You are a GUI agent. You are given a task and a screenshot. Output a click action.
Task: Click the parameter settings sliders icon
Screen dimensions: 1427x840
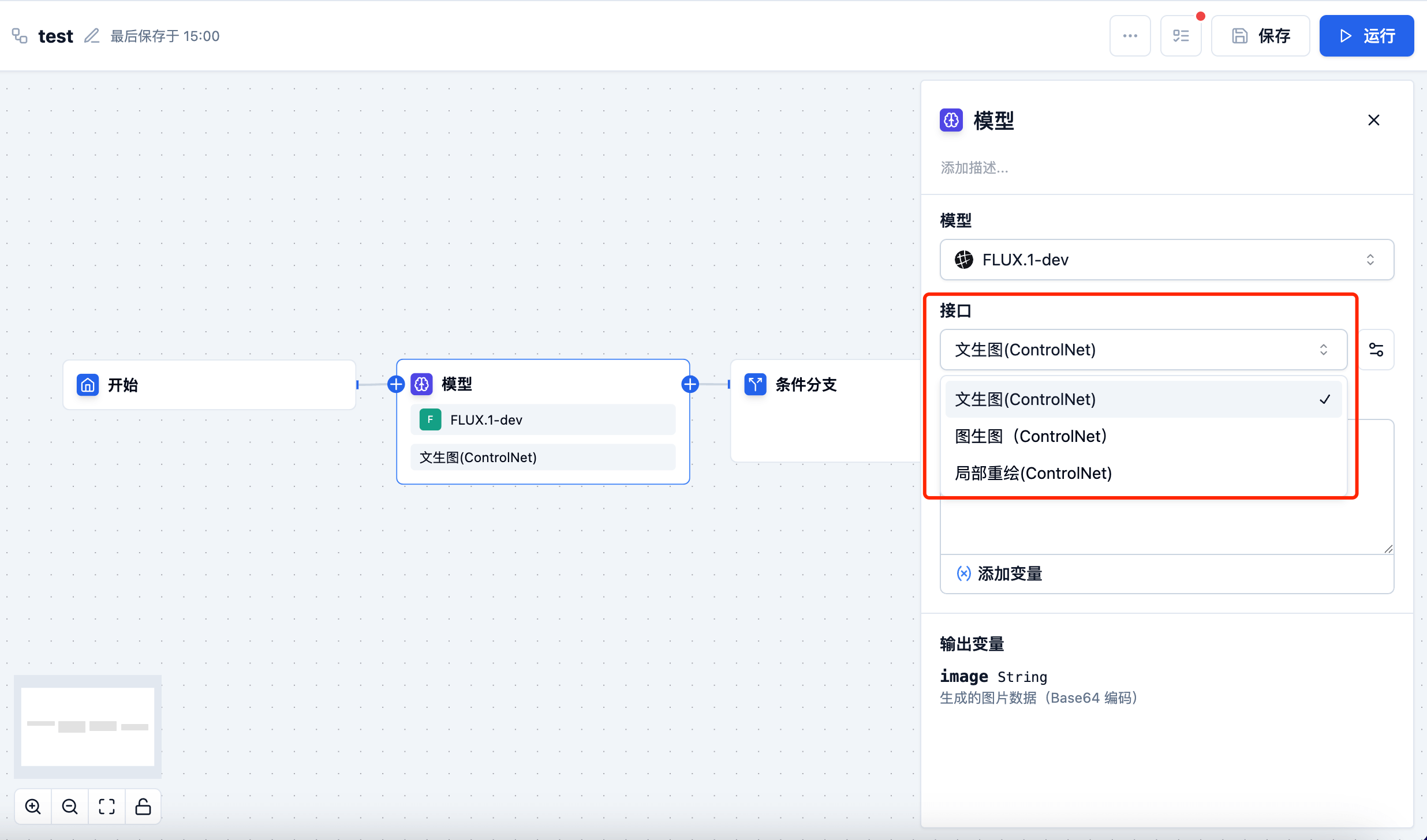click(x=1376, y=350)
